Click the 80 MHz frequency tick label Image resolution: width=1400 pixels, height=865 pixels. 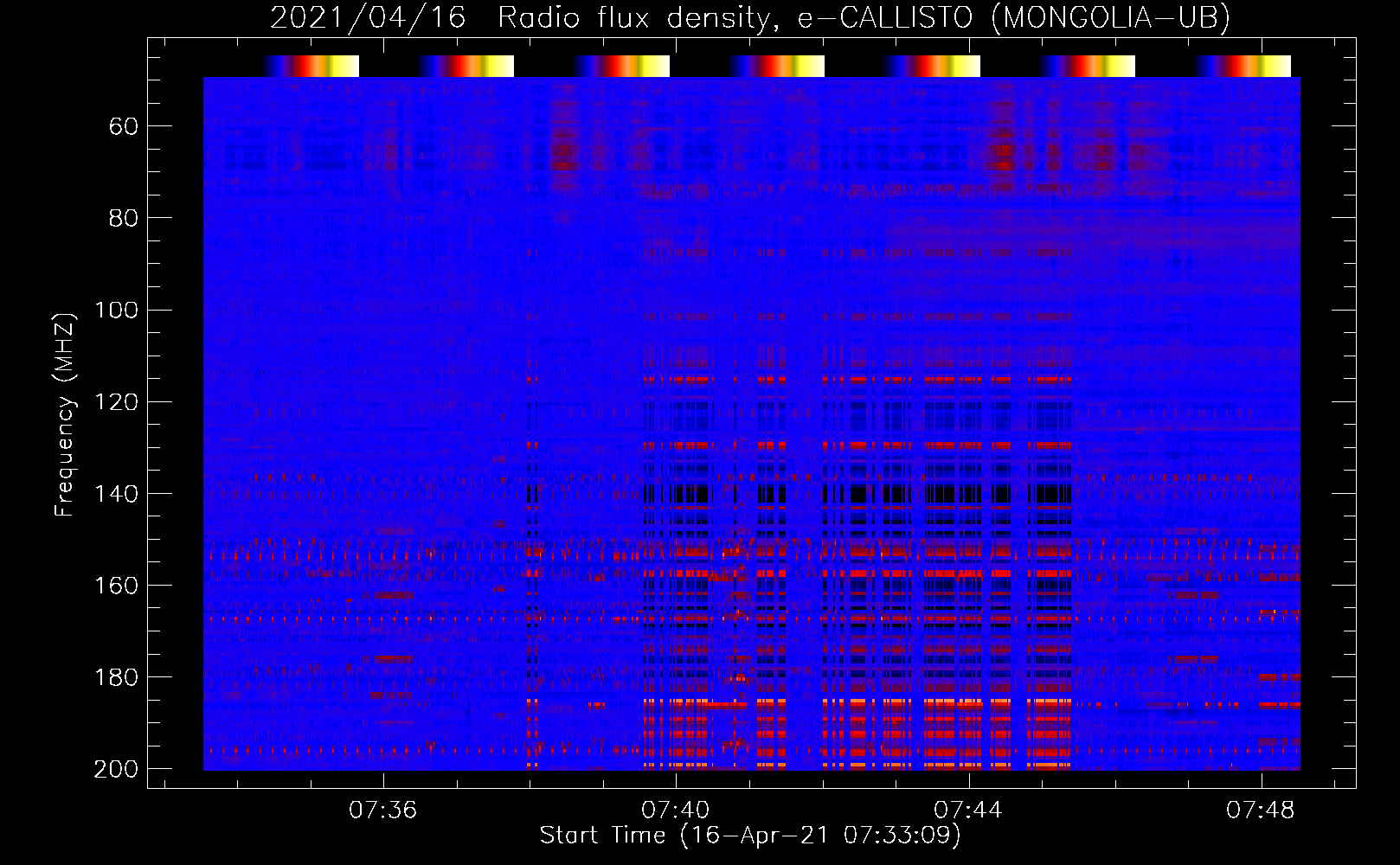click(x=124, y=218)
